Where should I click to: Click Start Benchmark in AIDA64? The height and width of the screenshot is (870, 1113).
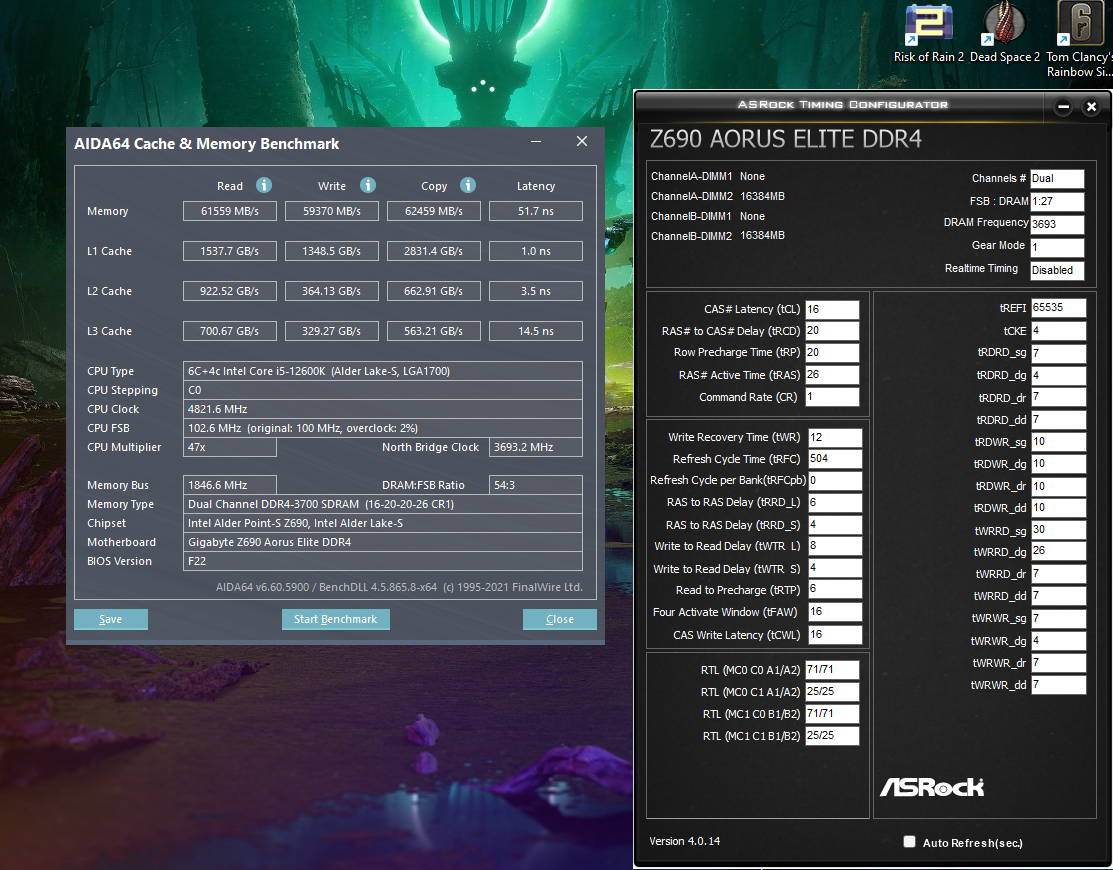point(336,619)
